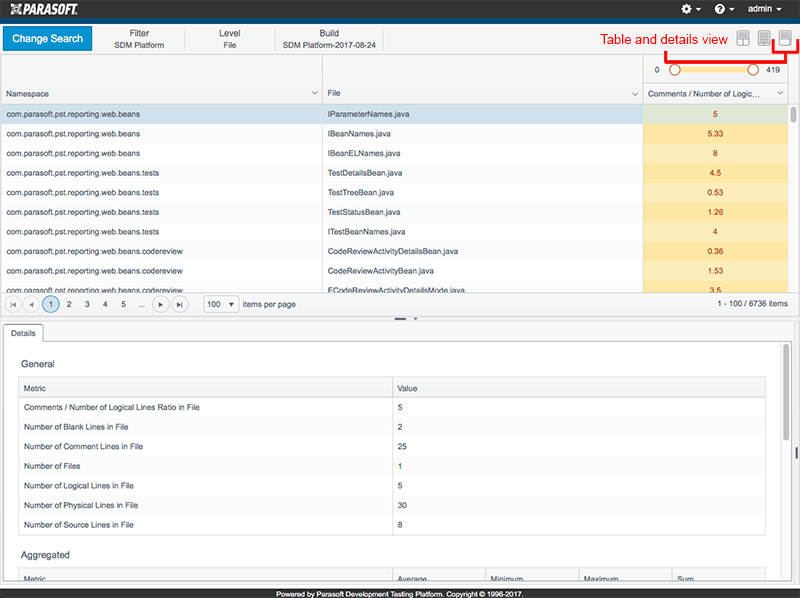Open File column dropdown arrow

coord(635,93)
